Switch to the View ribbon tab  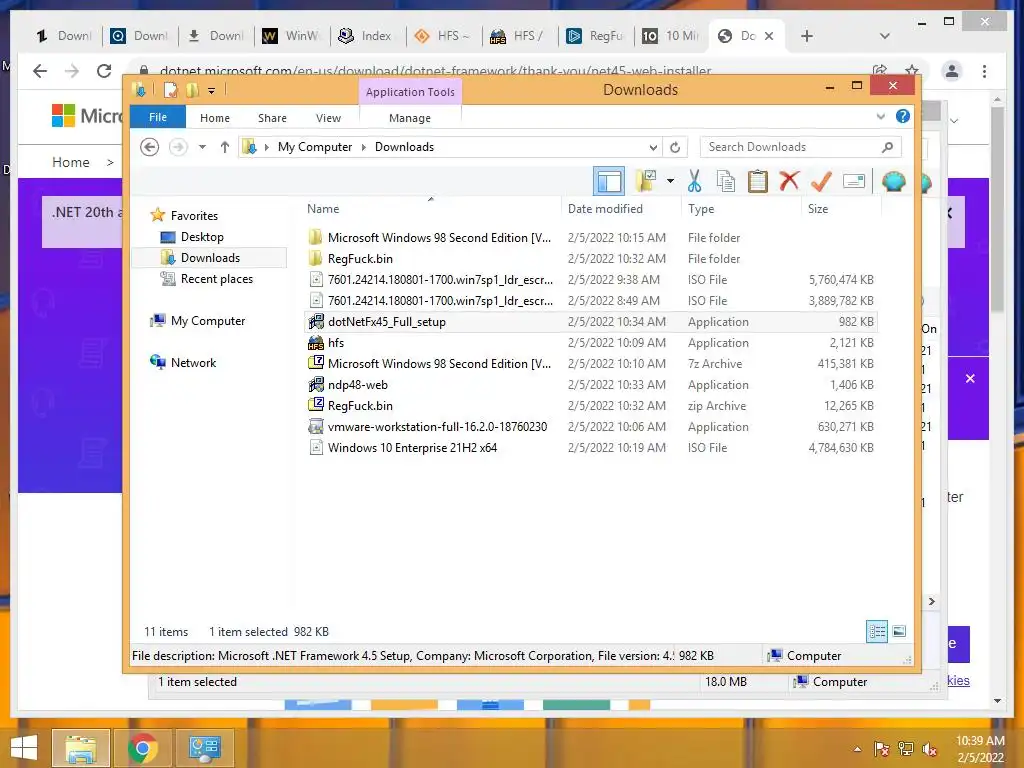click(x=328, y=118)
